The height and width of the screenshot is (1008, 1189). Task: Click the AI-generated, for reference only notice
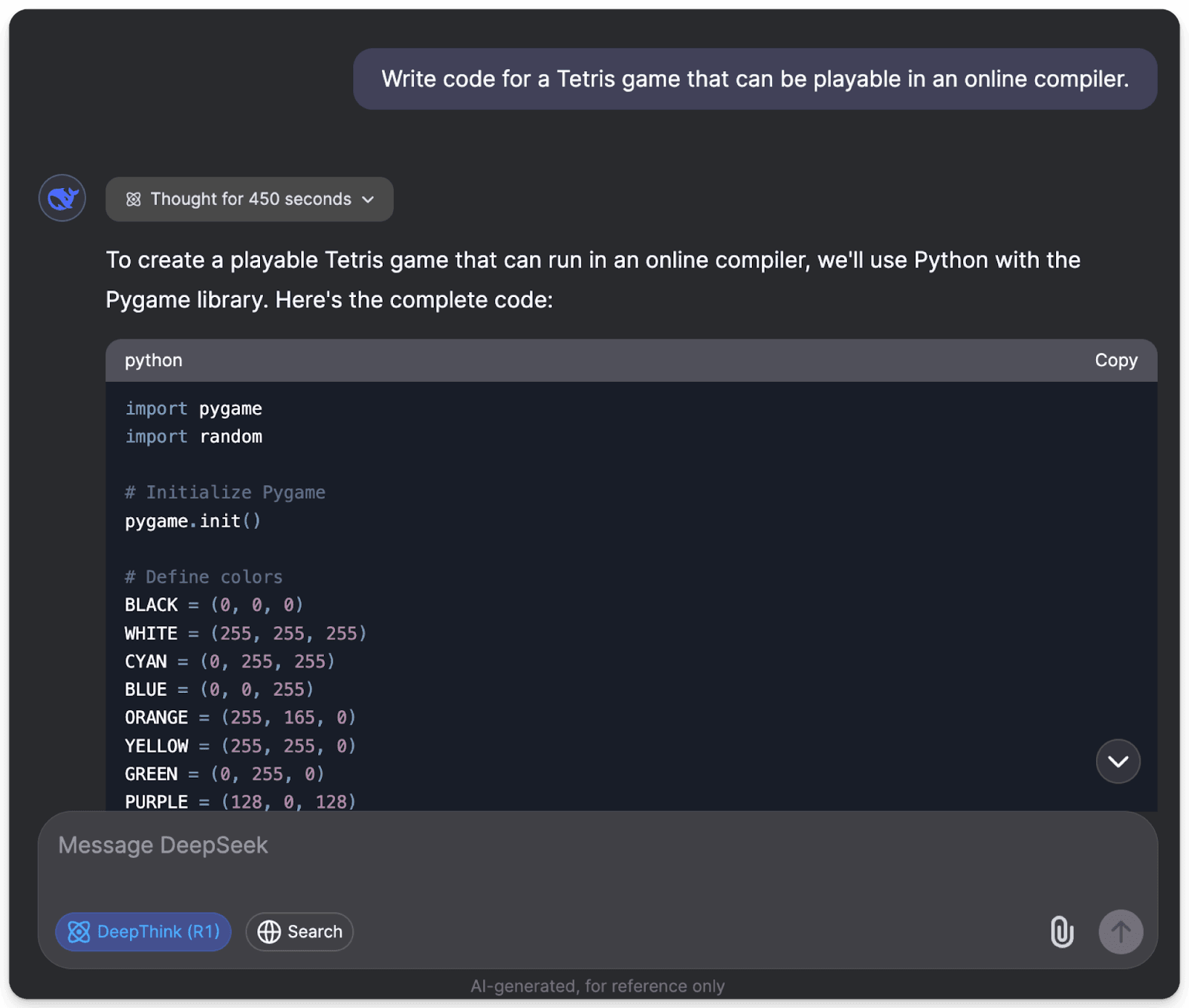pos(597,986)
